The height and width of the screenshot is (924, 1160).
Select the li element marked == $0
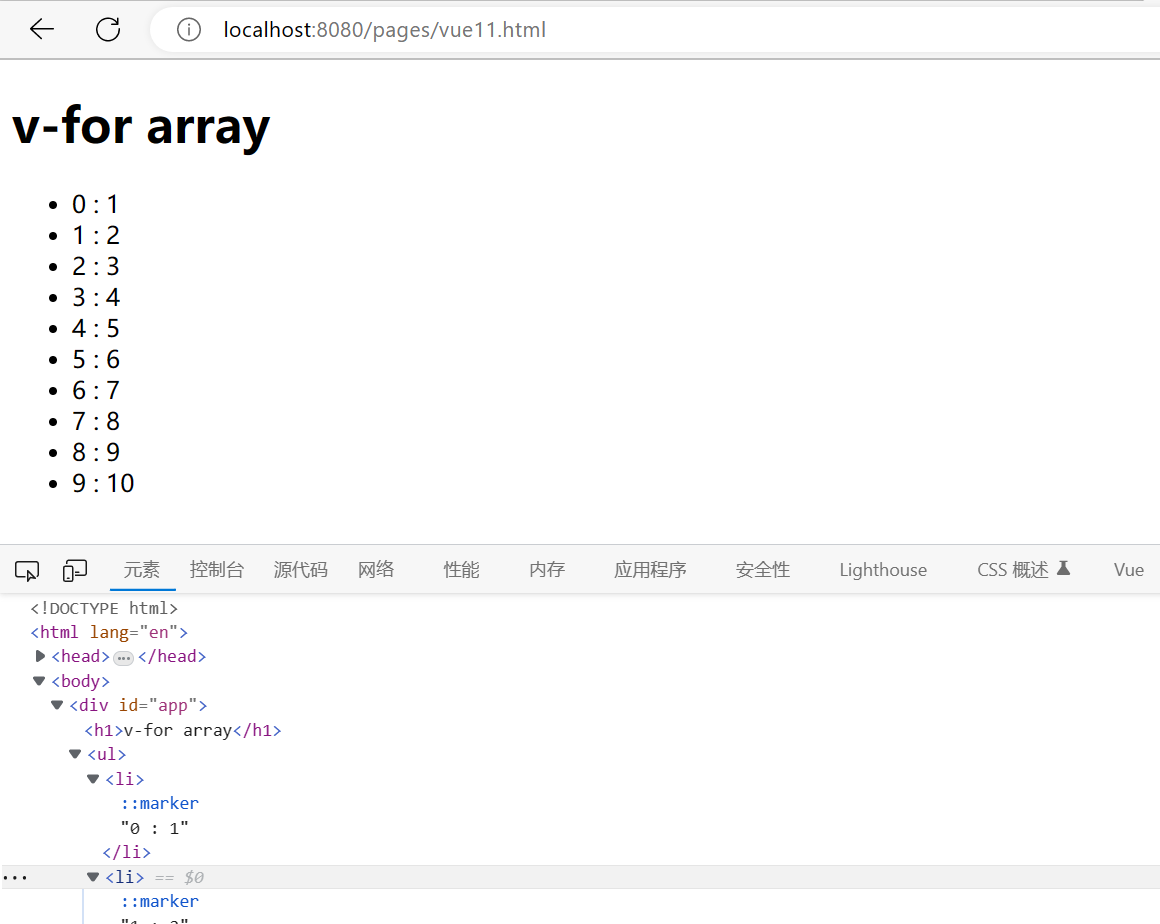pyautogui.click(x=124, y=876)
